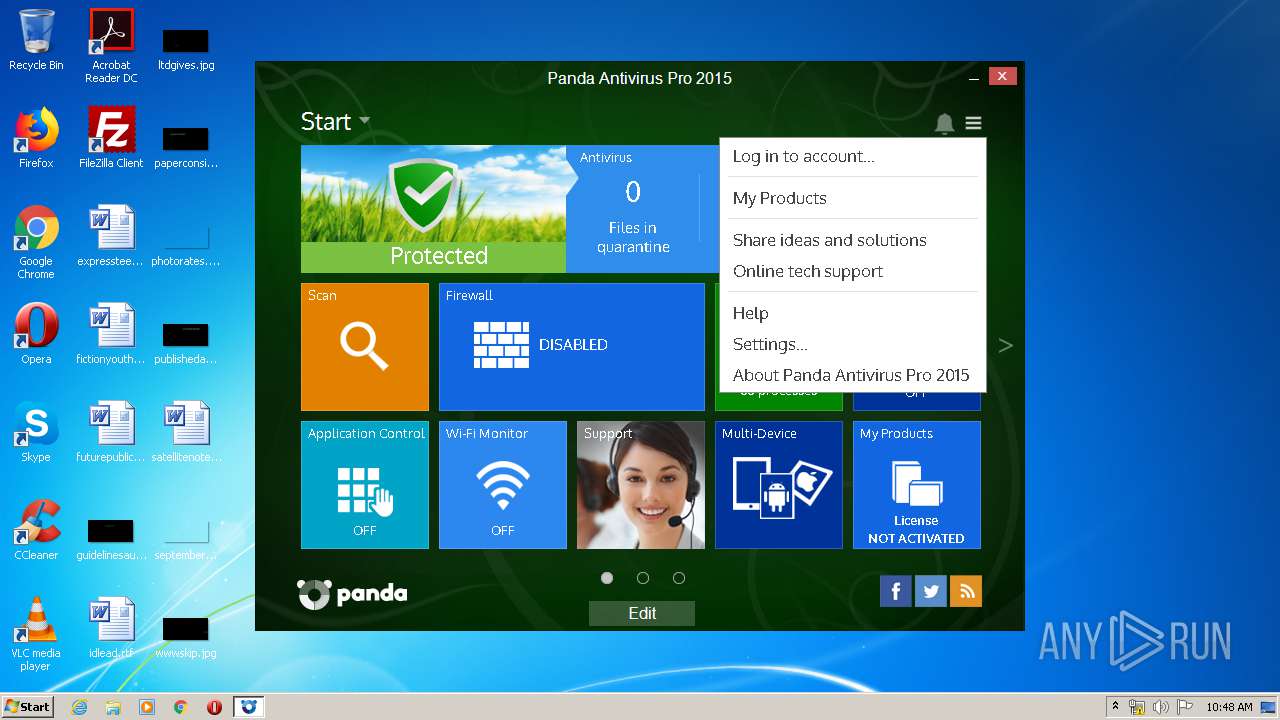The width and height of the screenshot is (1280, 720).
Task: Open the Support tile with headset agent
Action: (x=641, y=484)
